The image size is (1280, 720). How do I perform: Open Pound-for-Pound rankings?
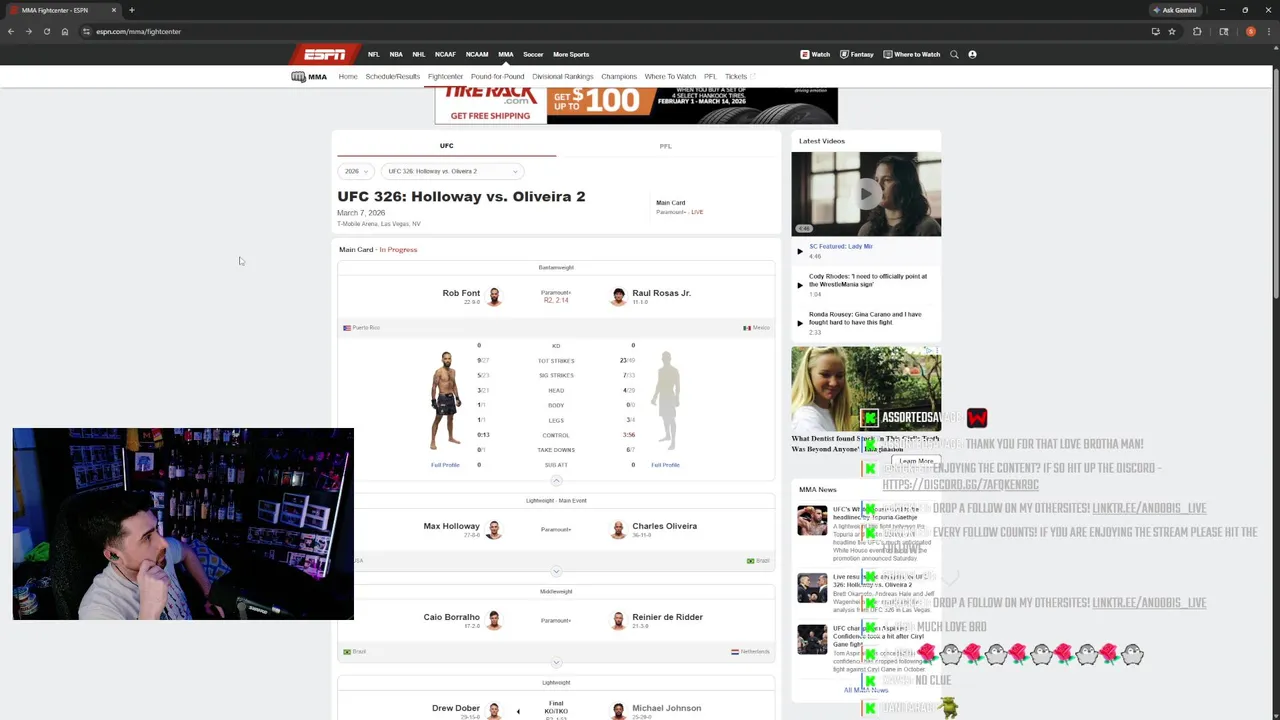point(497,76)
